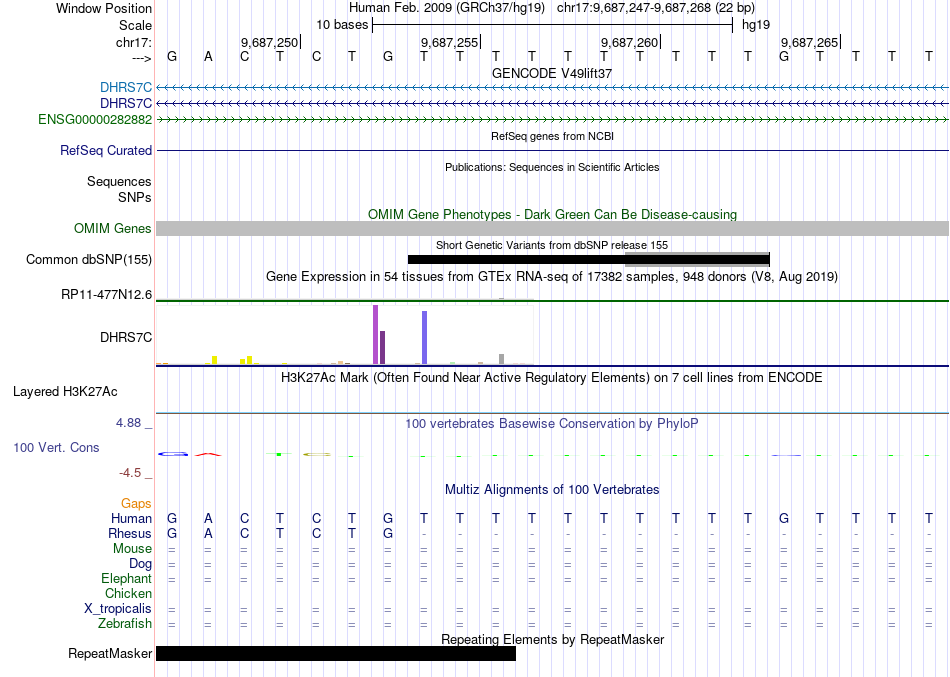Select the Scale track label
This screenshot has width=950, height=677.
135,25
